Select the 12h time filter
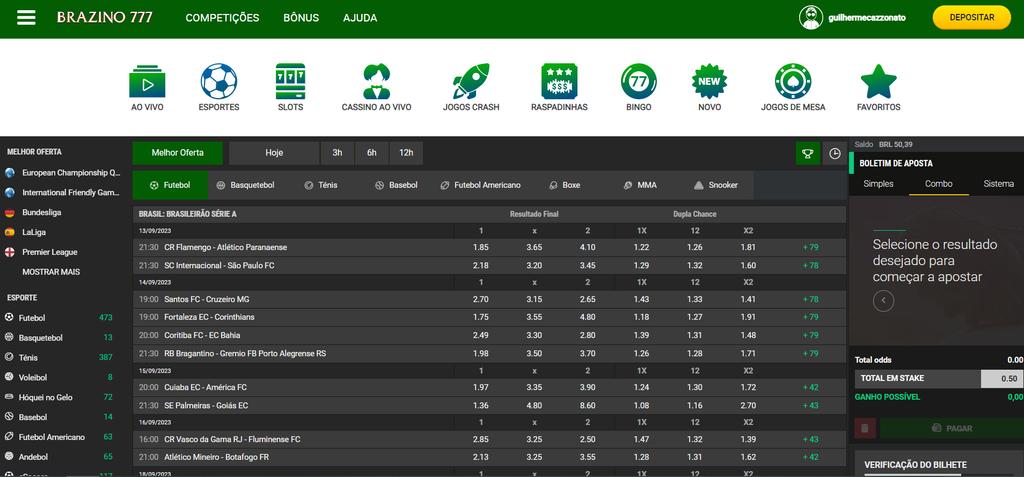This screenshot has height=477, width=1024. tap(406, 153)
